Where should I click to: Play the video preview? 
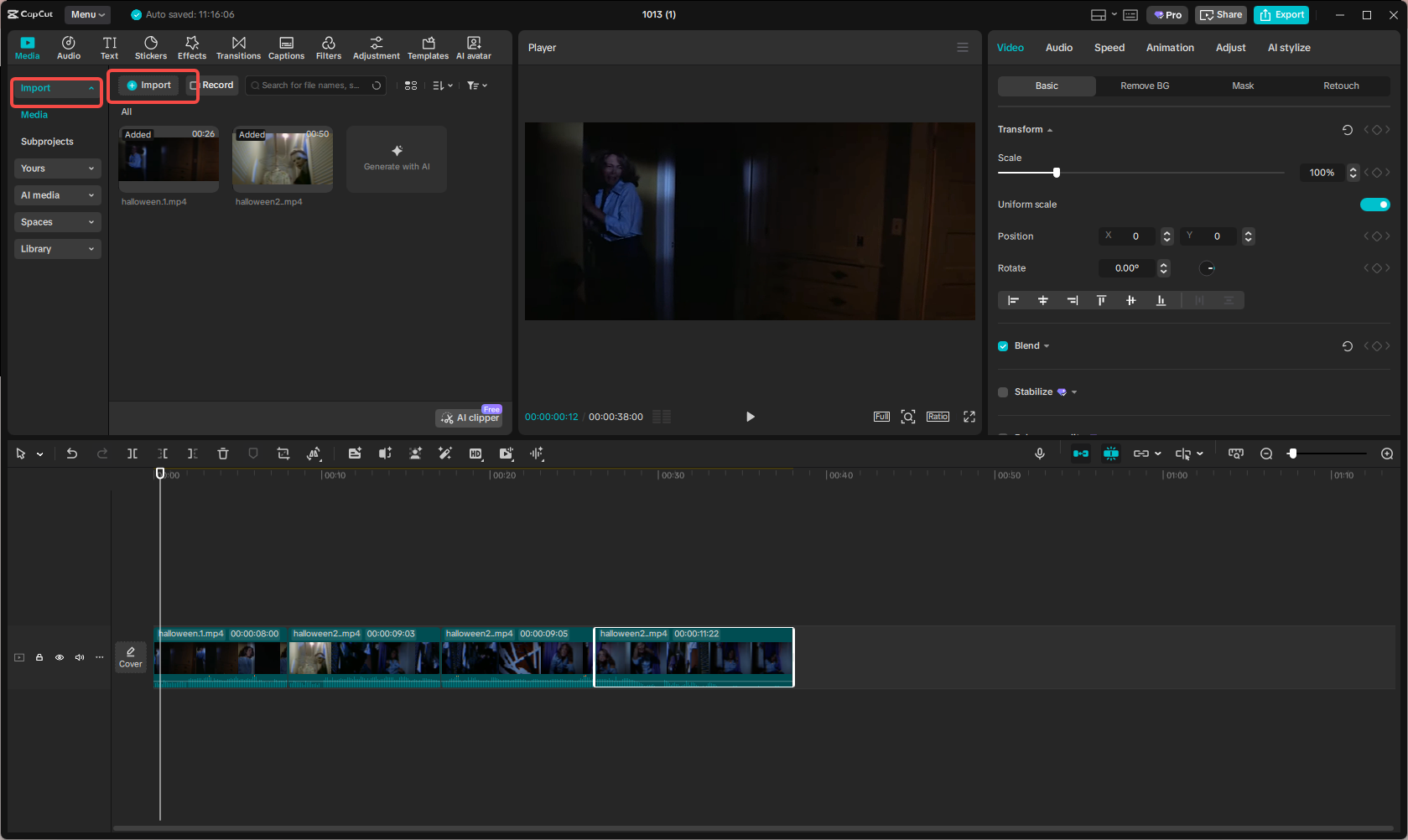pos(750,417)
